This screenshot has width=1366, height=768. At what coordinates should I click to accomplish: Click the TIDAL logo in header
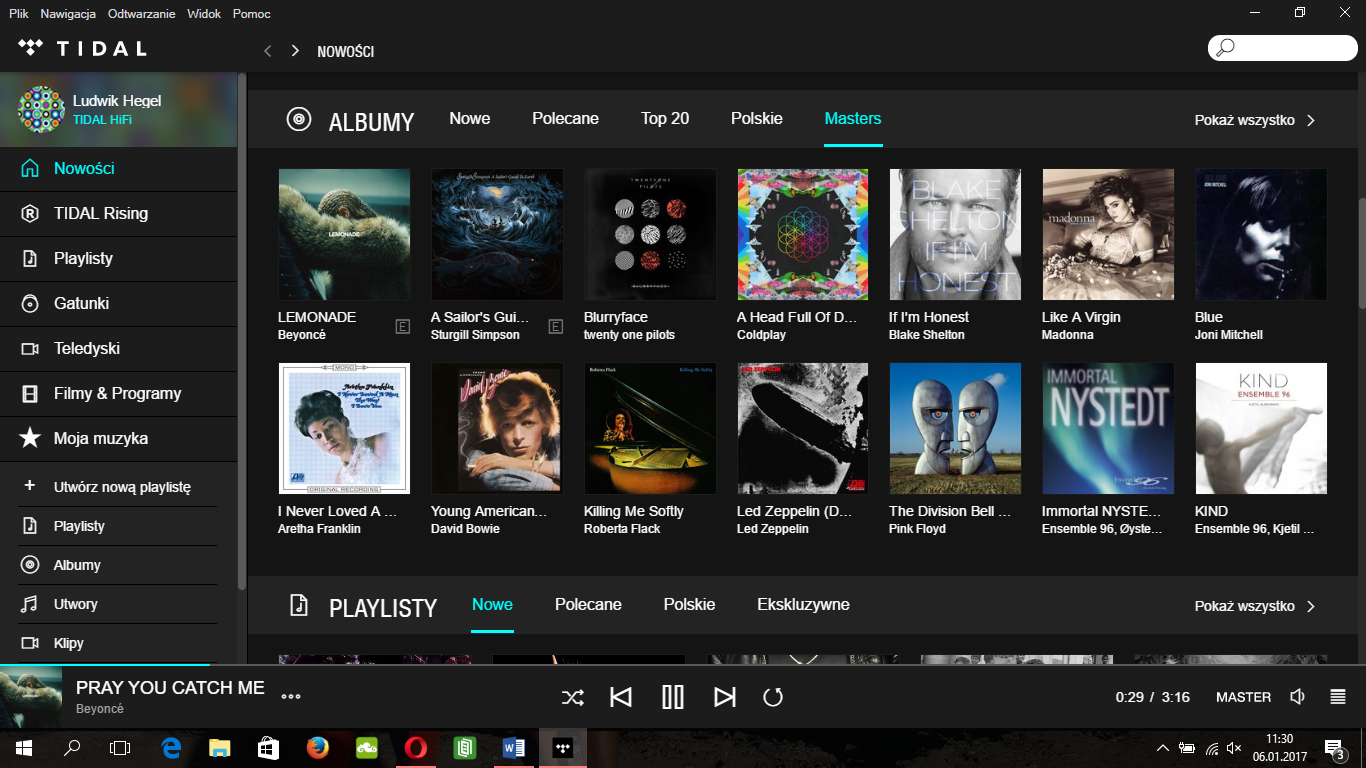[82, 48]
